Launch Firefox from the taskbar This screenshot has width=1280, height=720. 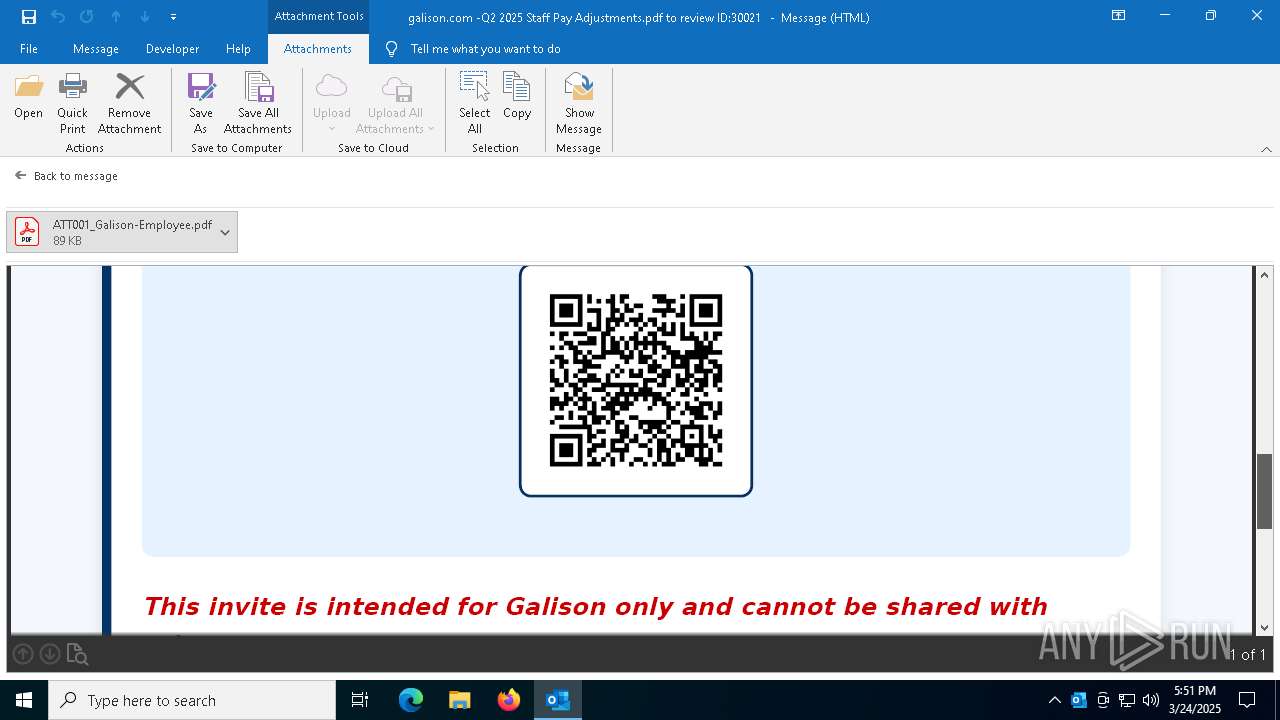tap(508, 700)
